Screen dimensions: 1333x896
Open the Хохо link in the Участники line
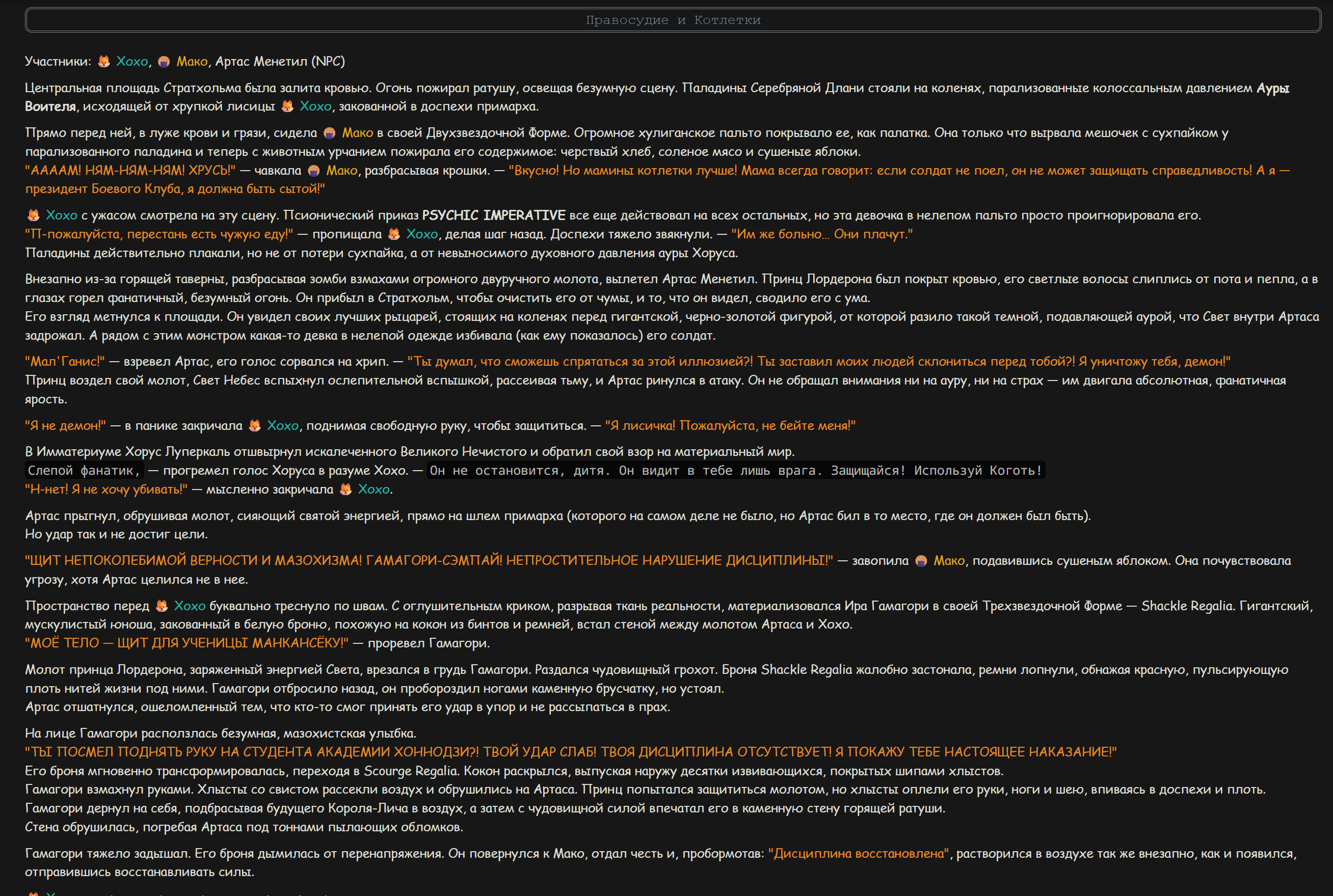tap(132, 61)
